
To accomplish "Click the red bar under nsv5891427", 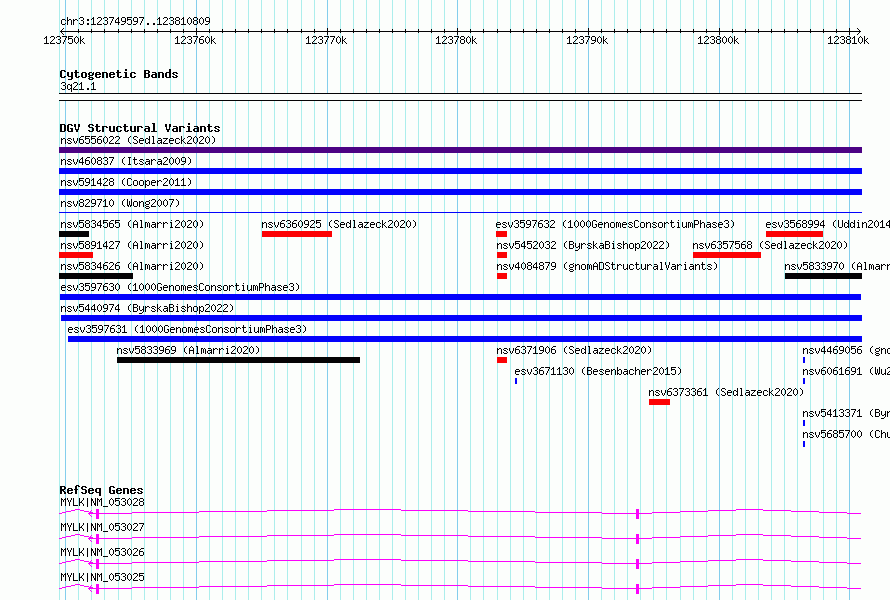I will (76, 255).
